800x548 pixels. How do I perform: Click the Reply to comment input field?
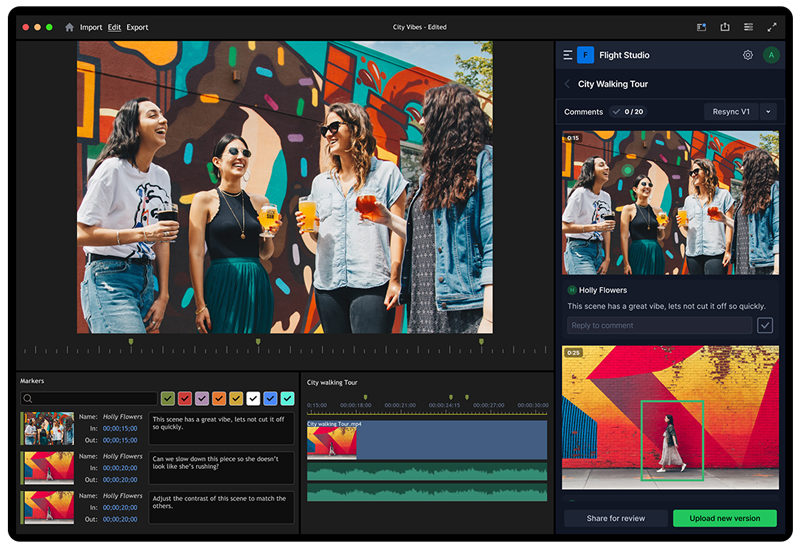[x=659, y=325]
